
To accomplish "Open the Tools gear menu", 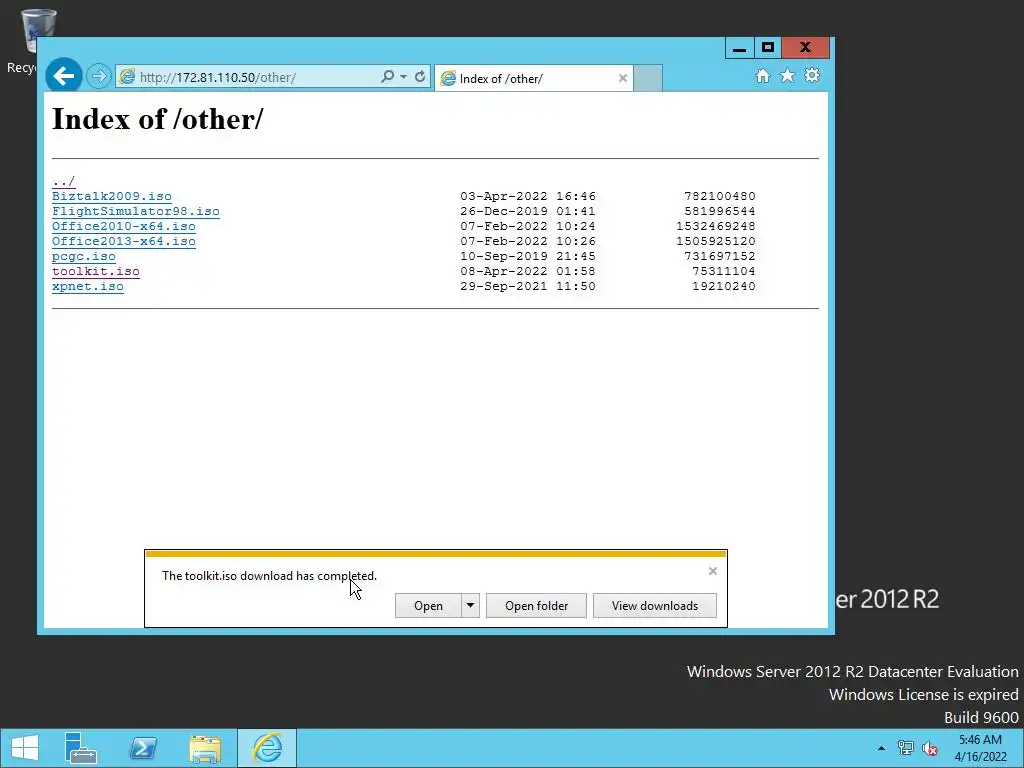I will point(812,76).
